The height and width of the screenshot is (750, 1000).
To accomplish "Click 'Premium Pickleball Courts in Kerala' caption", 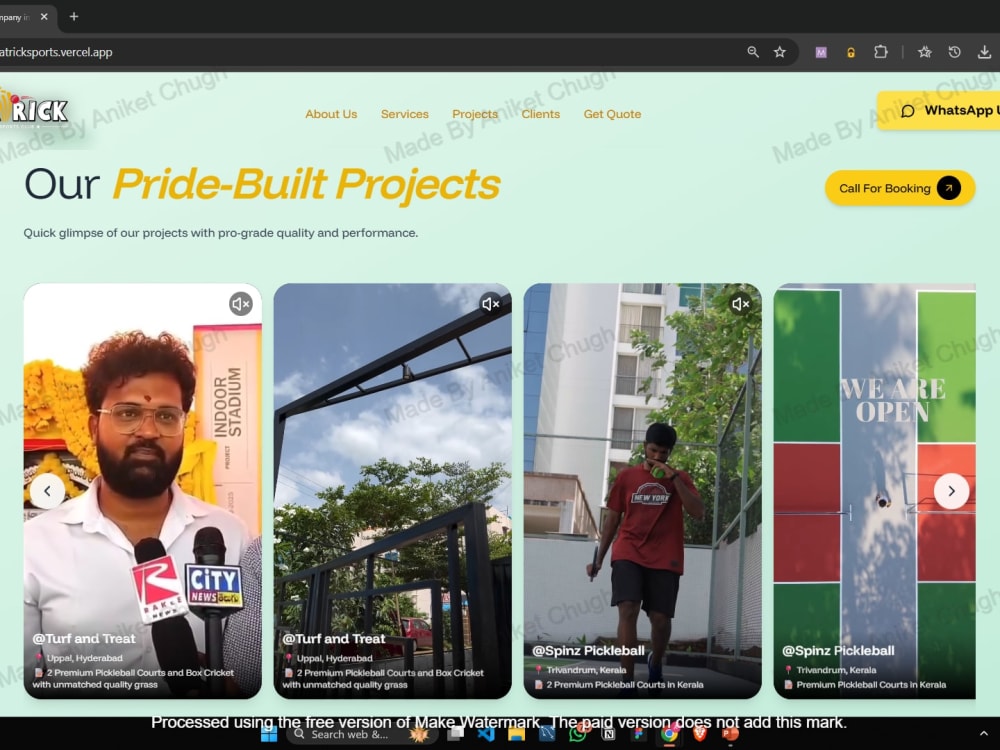I will coord(871,685).
